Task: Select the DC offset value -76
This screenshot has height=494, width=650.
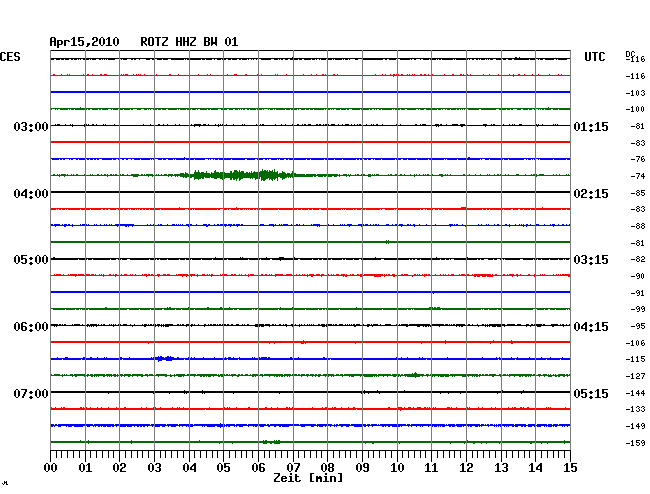Action: click(x=638, y=159)
